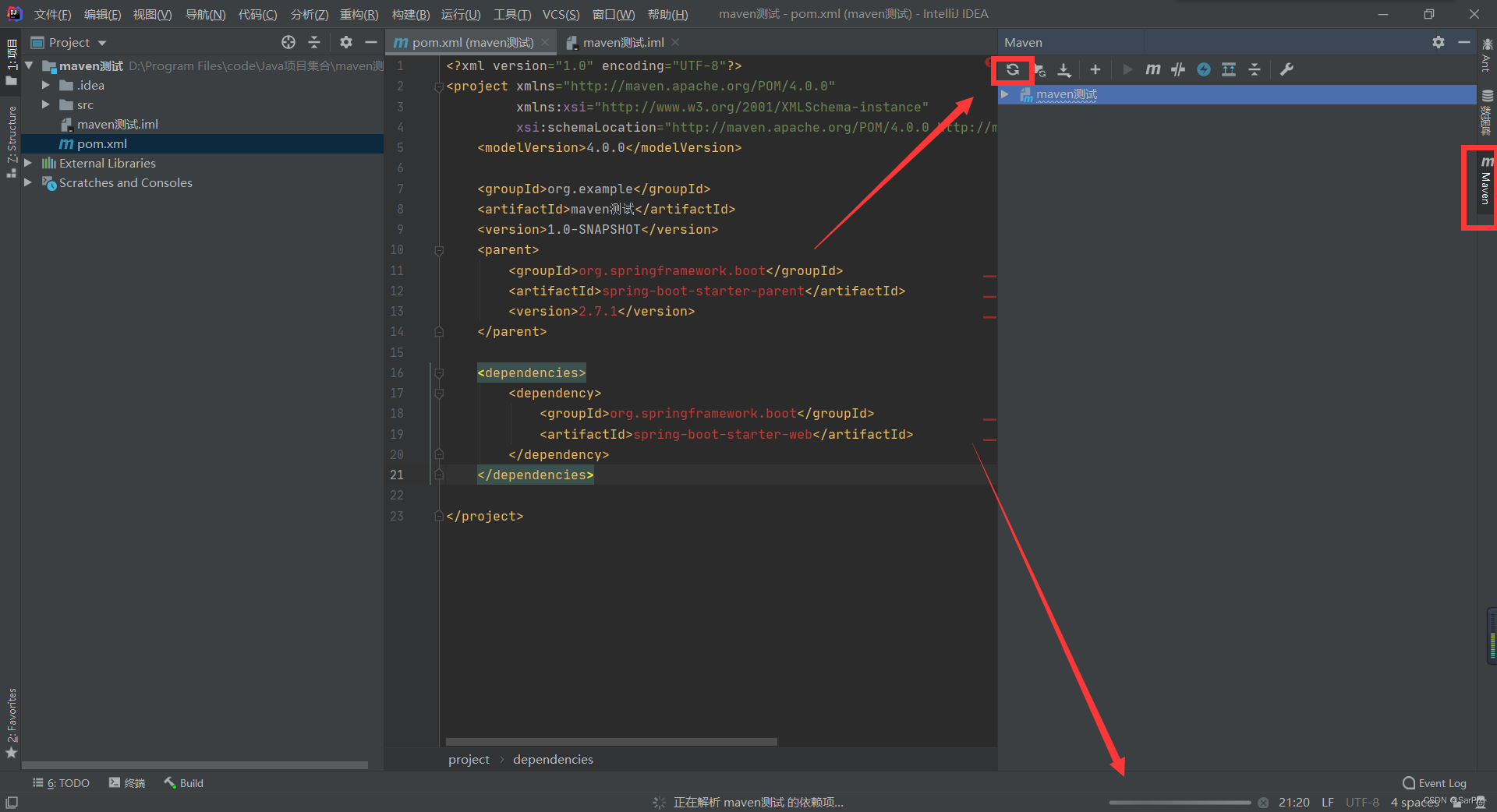Click Download Sources and Documentation icon

pyautogui.click(x=1063, y=70)
